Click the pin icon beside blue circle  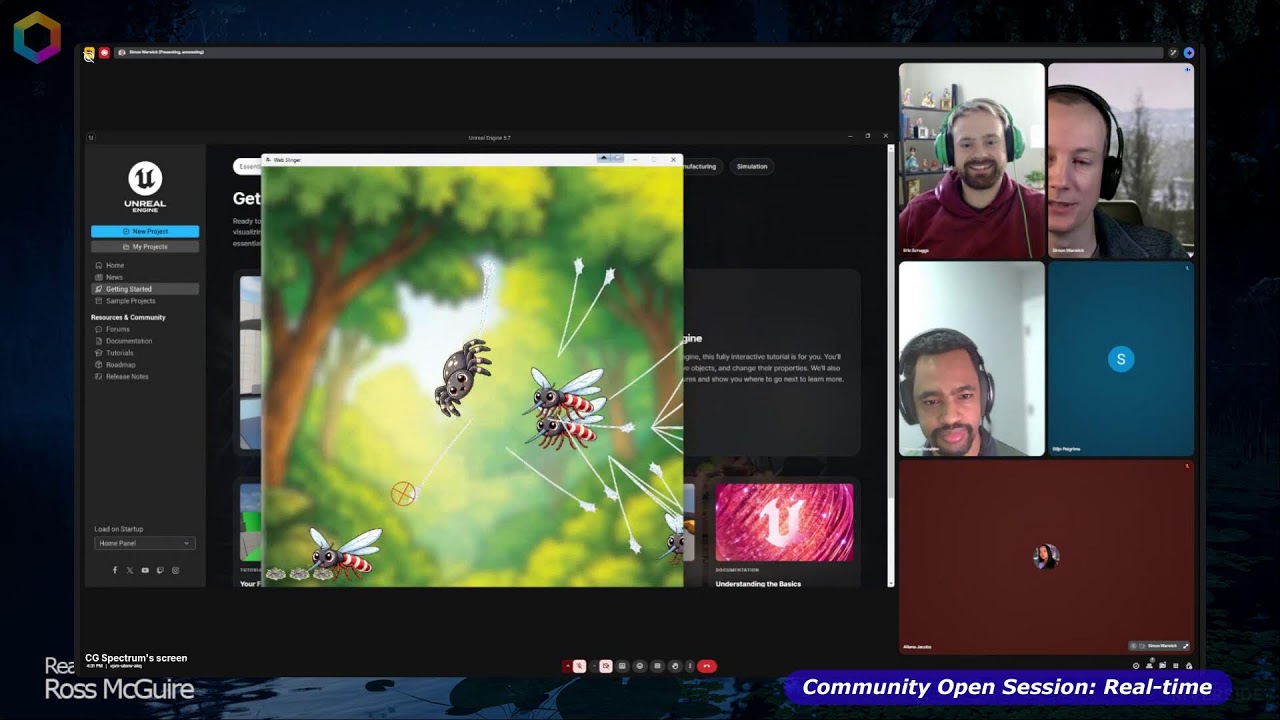(1173, 53)
